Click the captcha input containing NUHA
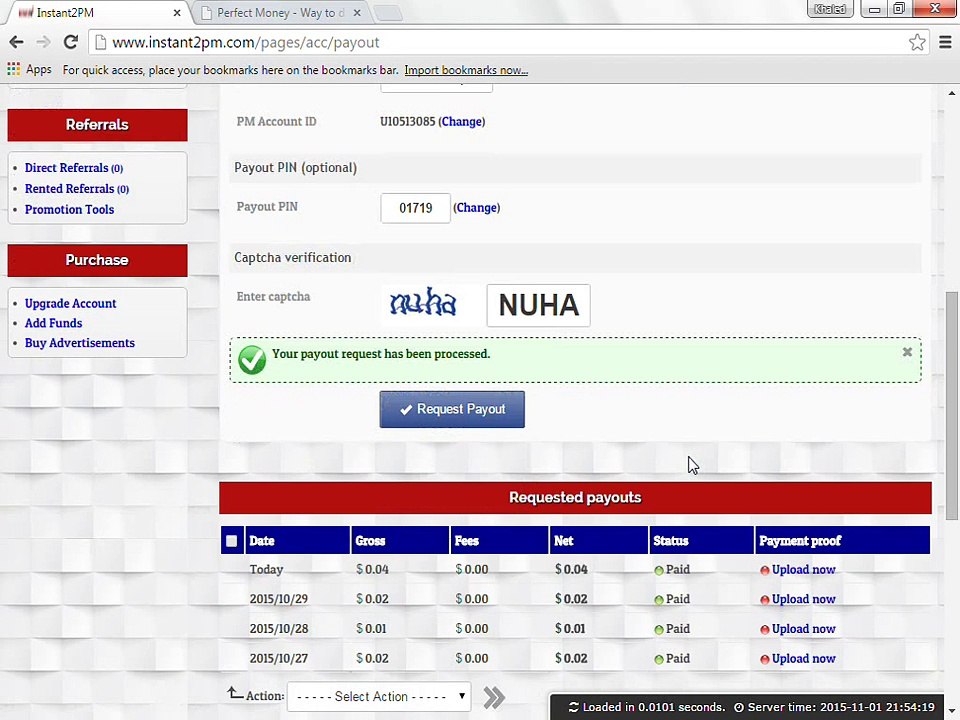The image size is (960, 720). coord(539,305)
